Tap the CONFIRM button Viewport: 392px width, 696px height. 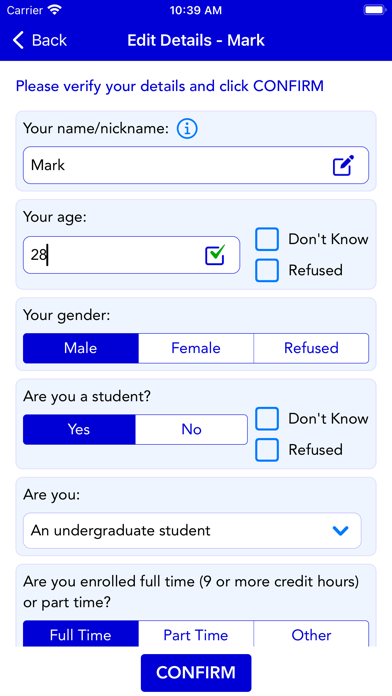click(x=196, y=672)
